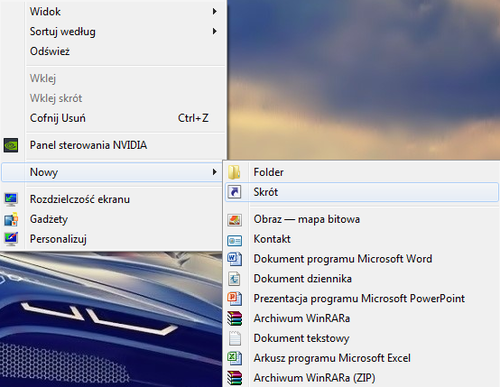Screen dimensions: 500x387
Task: Create Prezentacja programu Microsoft PowerPoint
Action: click(x=362, y=299)
